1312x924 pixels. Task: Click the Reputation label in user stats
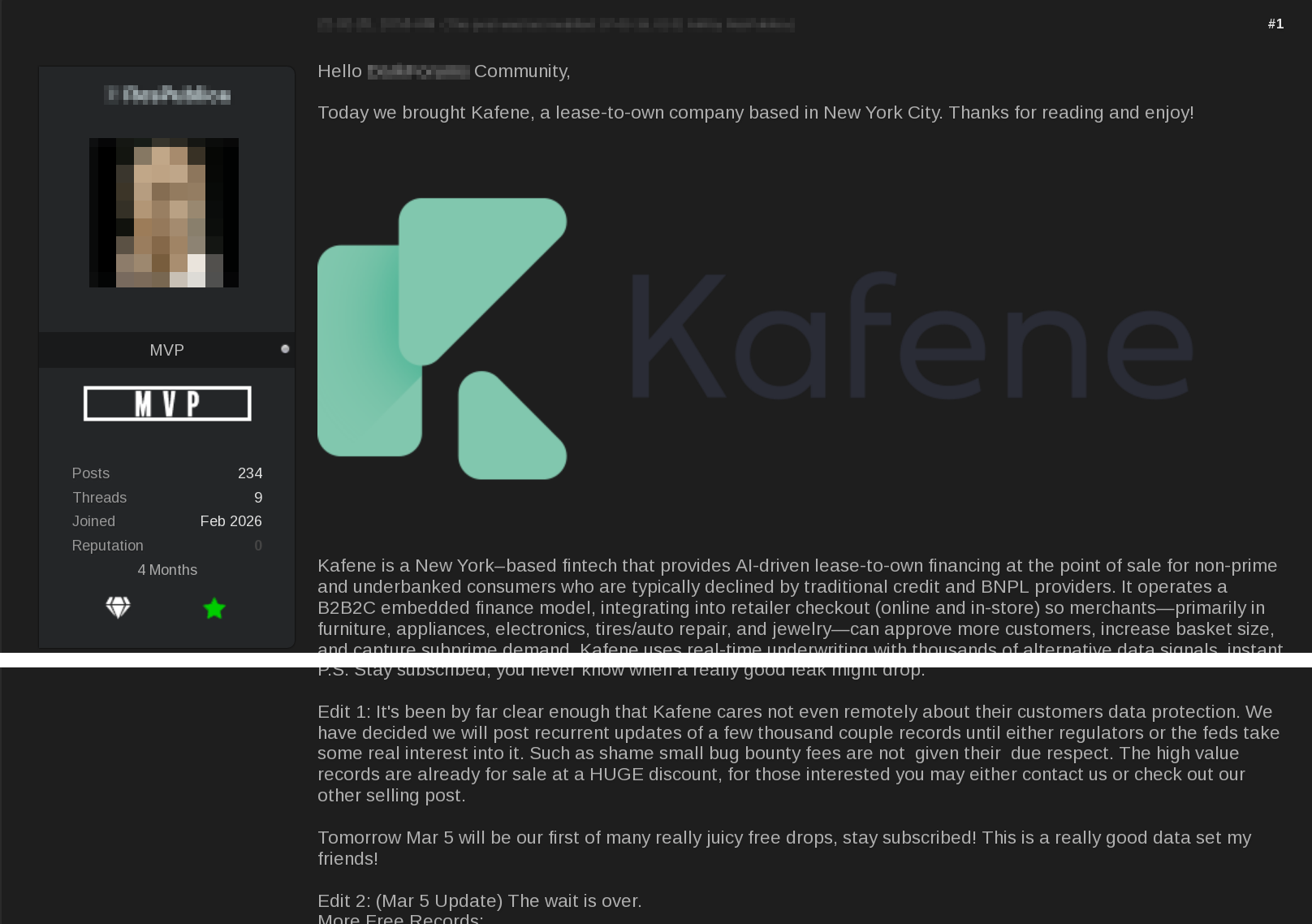click(107, 546)
